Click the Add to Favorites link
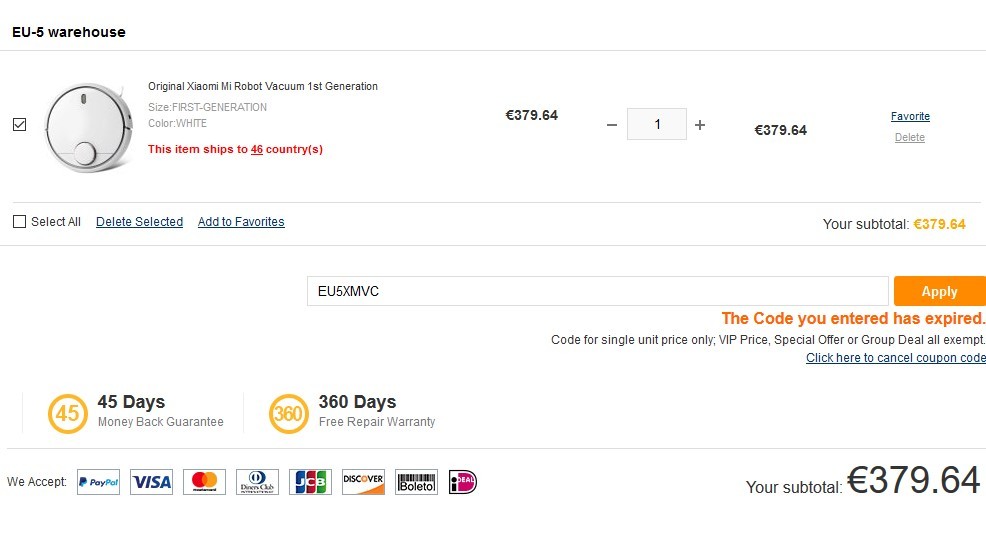 (241, 222)
